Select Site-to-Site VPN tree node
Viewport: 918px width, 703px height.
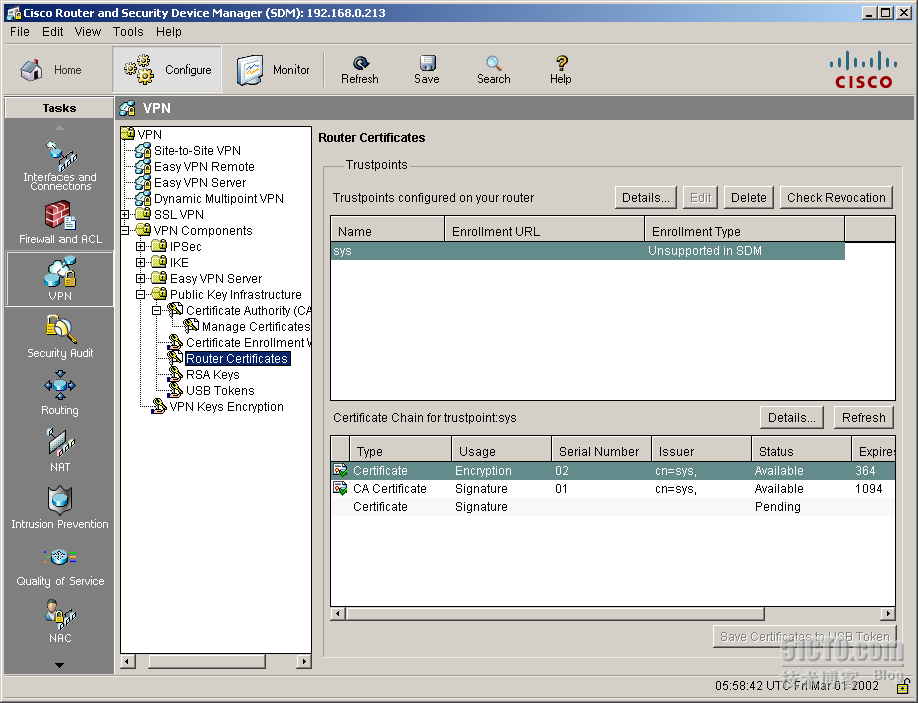click(197, 150)
